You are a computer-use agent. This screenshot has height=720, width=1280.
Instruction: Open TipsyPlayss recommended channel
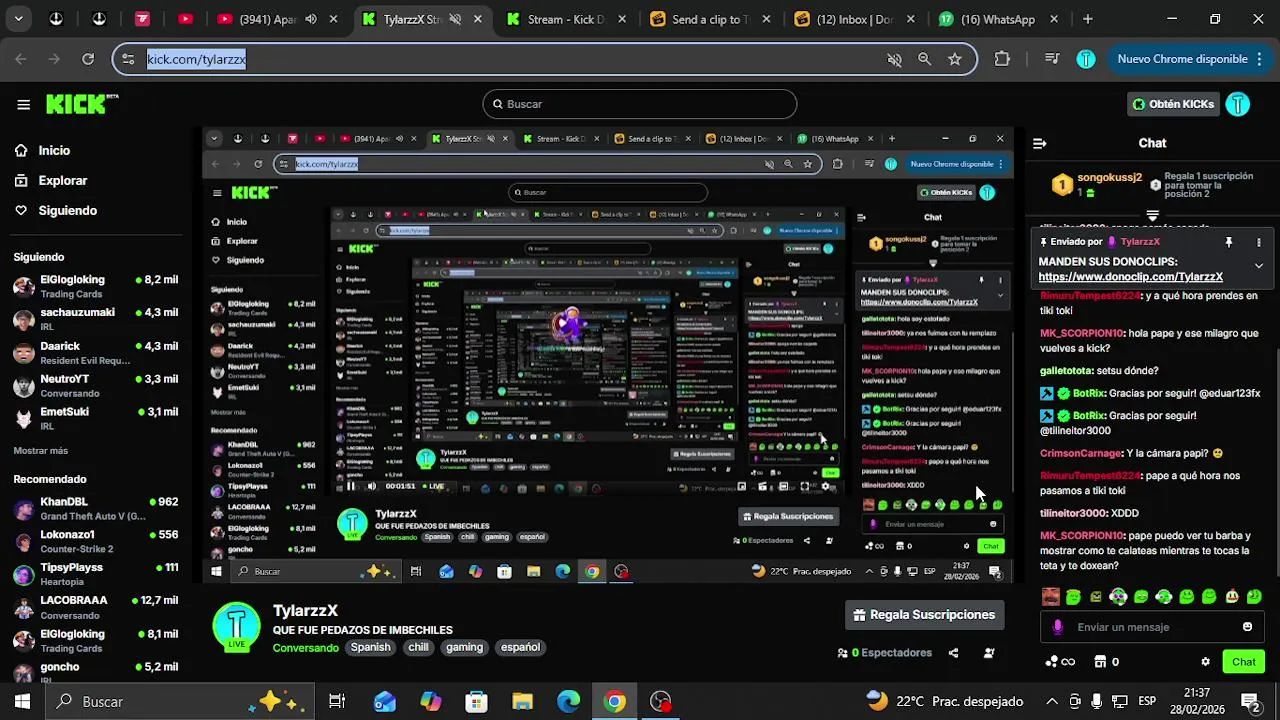[x=95, y=574]
